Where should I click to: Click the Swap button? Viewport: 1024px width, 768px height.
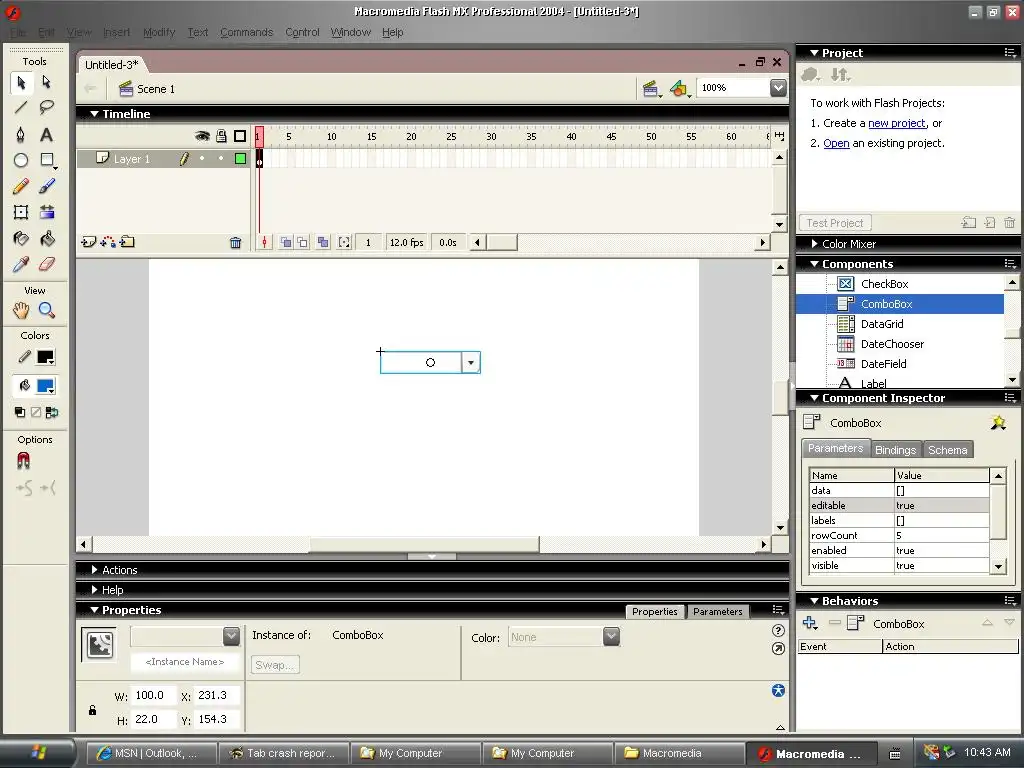[x=275, y=665]
